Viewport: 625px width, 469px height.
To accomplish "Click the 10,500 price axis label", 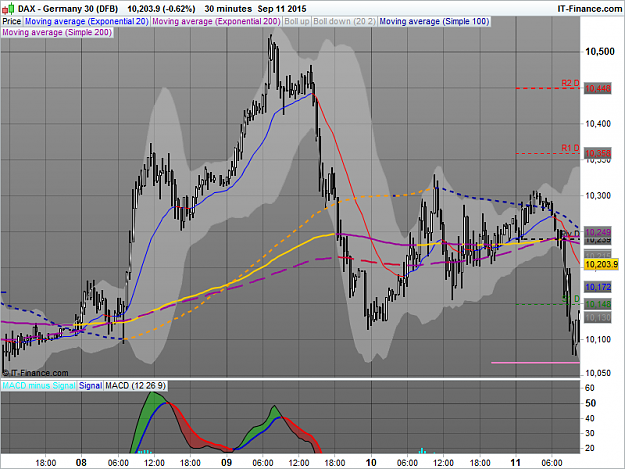I will pyautogui.click(x=599, y=51).
